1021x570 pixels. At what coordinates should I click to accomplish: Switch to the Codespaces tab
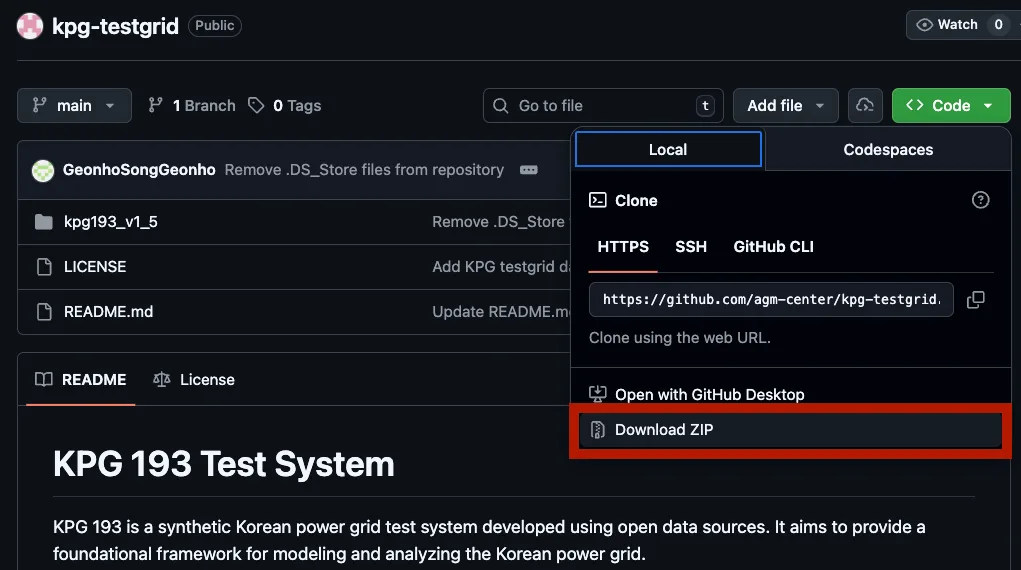point(888,149)
